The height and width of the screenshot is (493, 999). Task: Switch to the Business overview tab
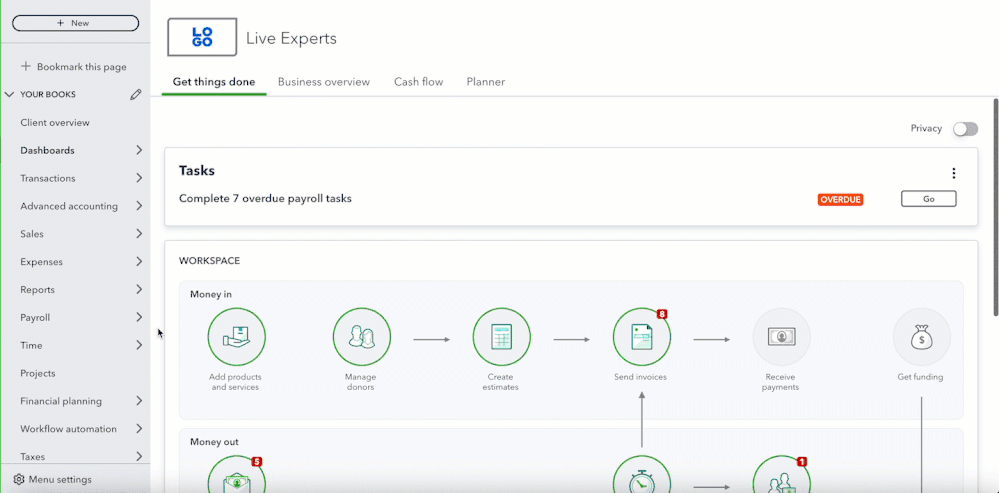[324, 82]
